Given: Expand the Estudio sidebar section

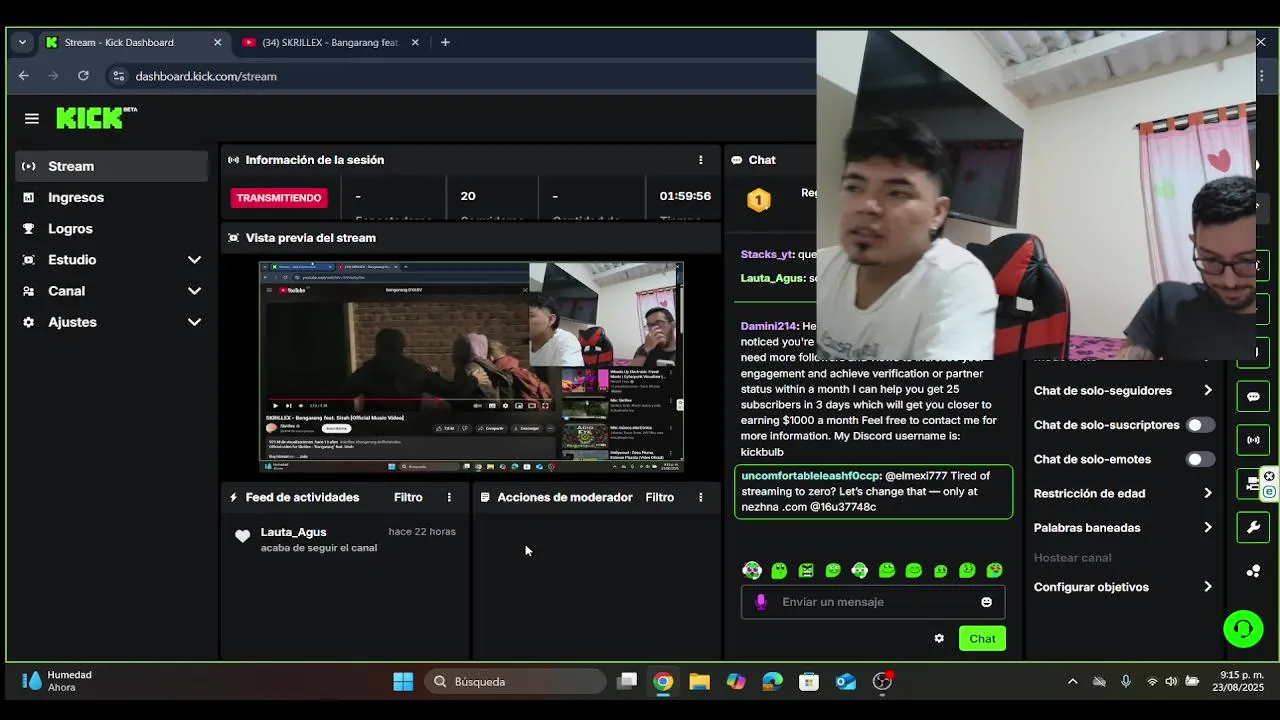Looking at the screenshot, I should (111, 260).
